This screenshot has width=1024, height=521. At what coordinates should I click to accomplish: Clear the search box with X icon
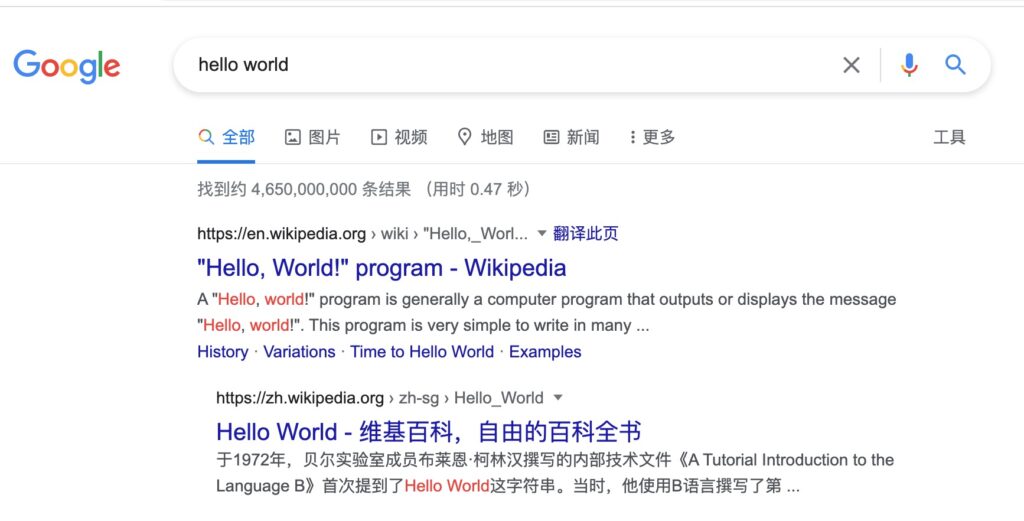[x=851, y=65]
